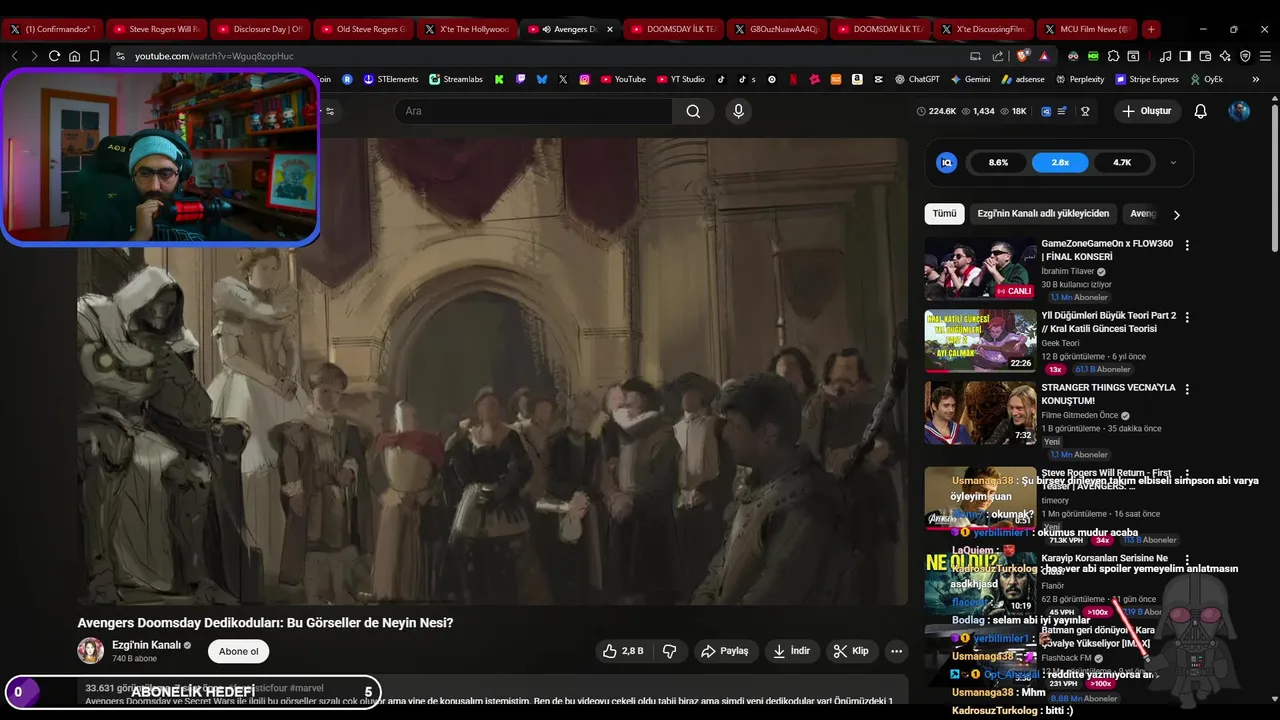The width and height of the screenshot is (1280, 720).
Task: Select the Tümü filter chip
Action: click(x=944, y=214)
